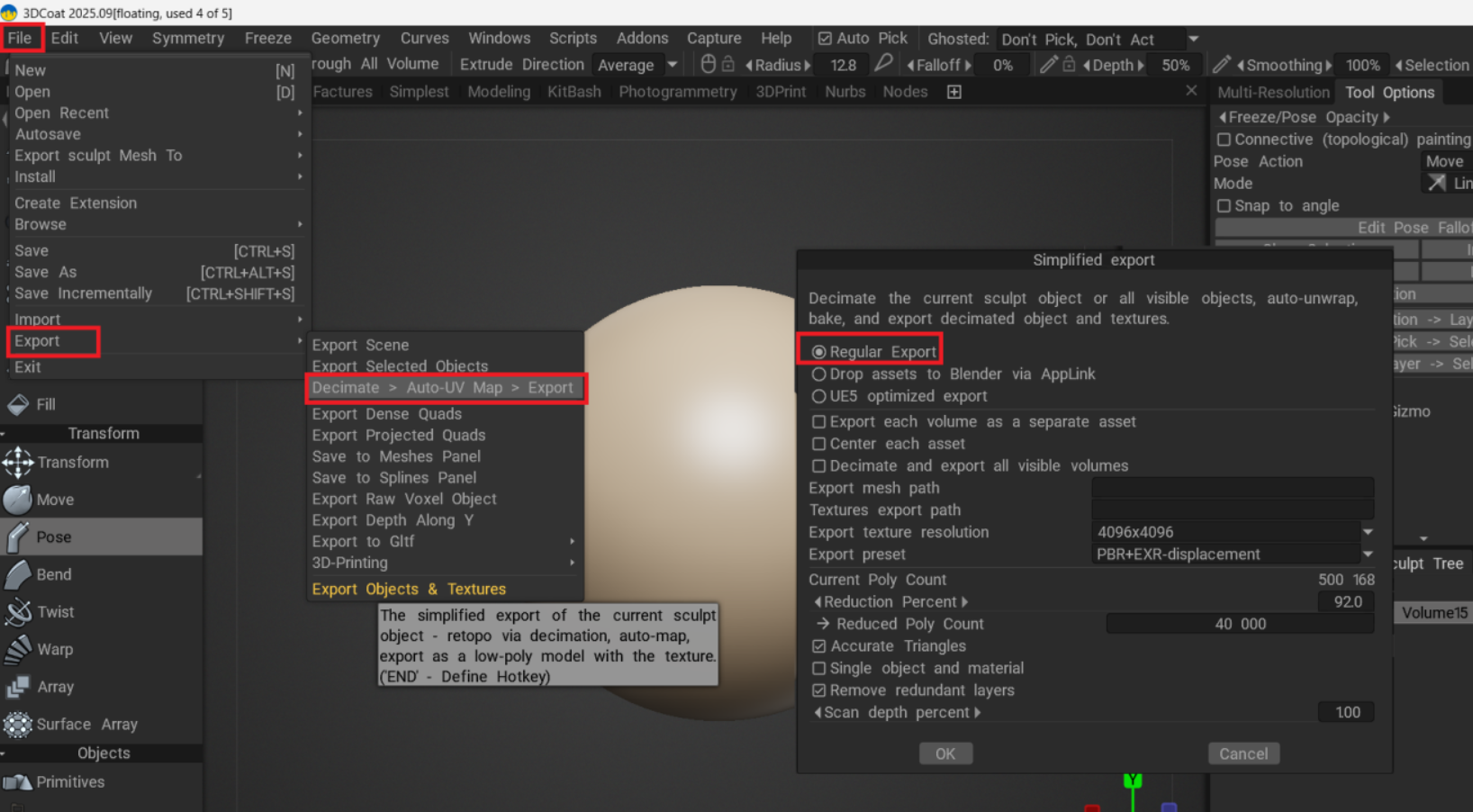Select the Regular Export radio button

819,352
